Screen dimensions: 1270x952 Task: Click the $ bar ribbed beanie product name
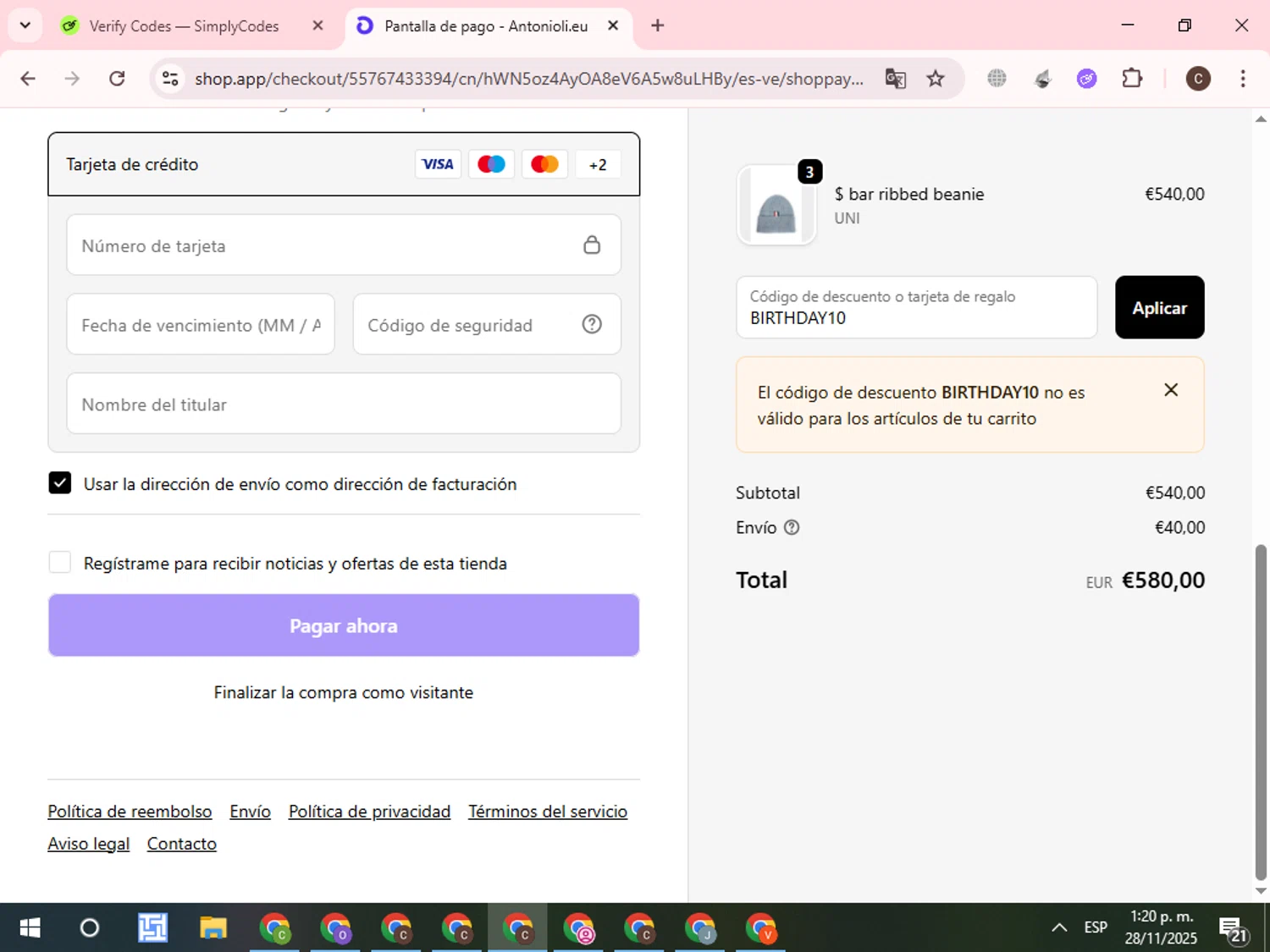click(909, 194)
